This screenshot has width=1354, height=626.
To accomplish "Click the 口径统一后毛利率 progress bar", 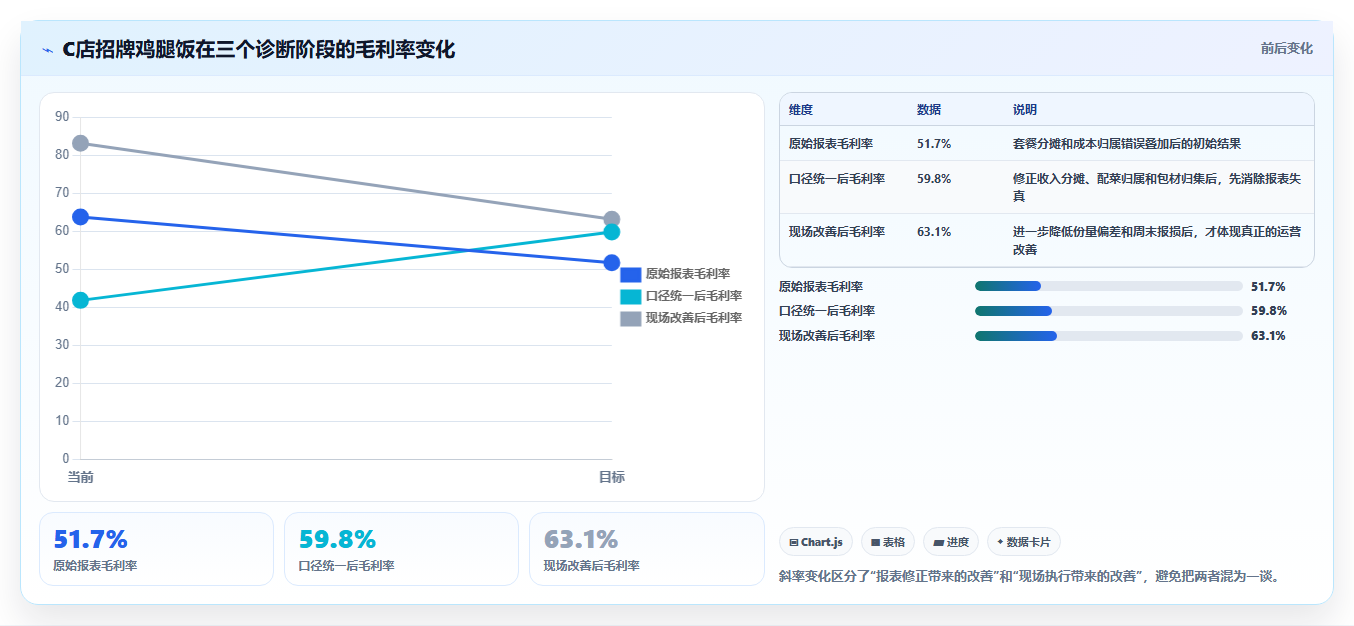I will 1109,311.
